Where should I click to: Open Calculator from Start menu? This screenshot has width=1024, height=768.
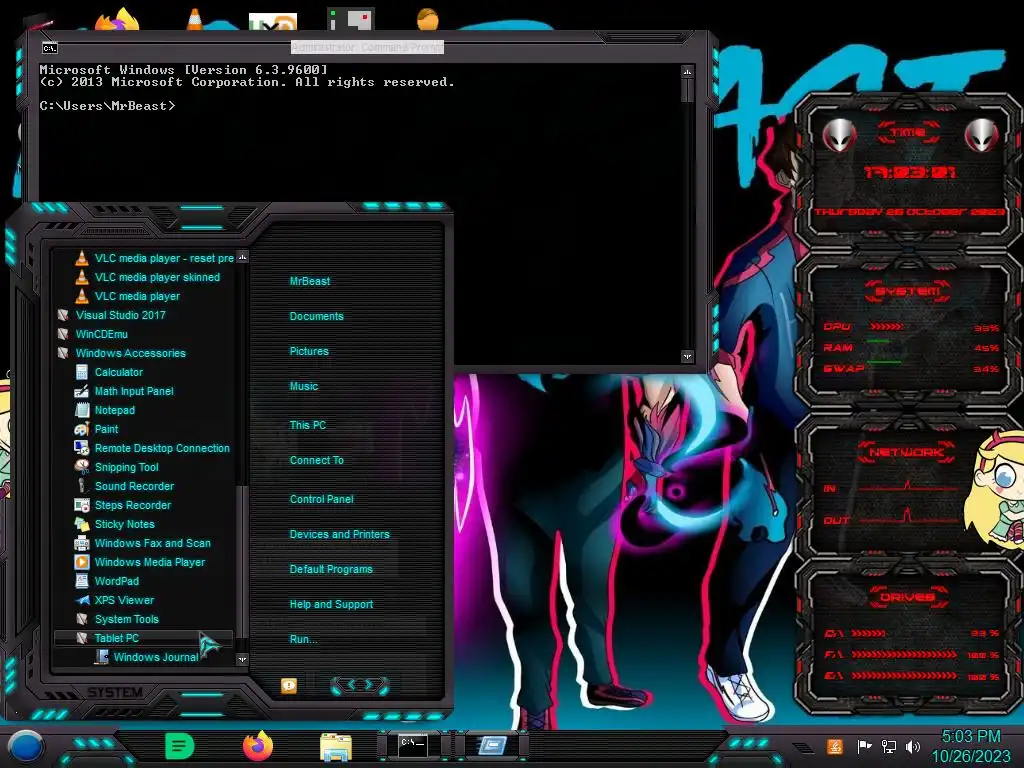109,372
